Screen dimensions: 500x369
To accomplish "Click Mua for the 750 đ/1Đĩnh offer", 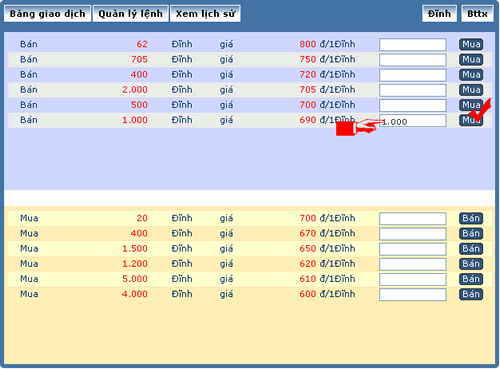I will click(x=471, y=60).
